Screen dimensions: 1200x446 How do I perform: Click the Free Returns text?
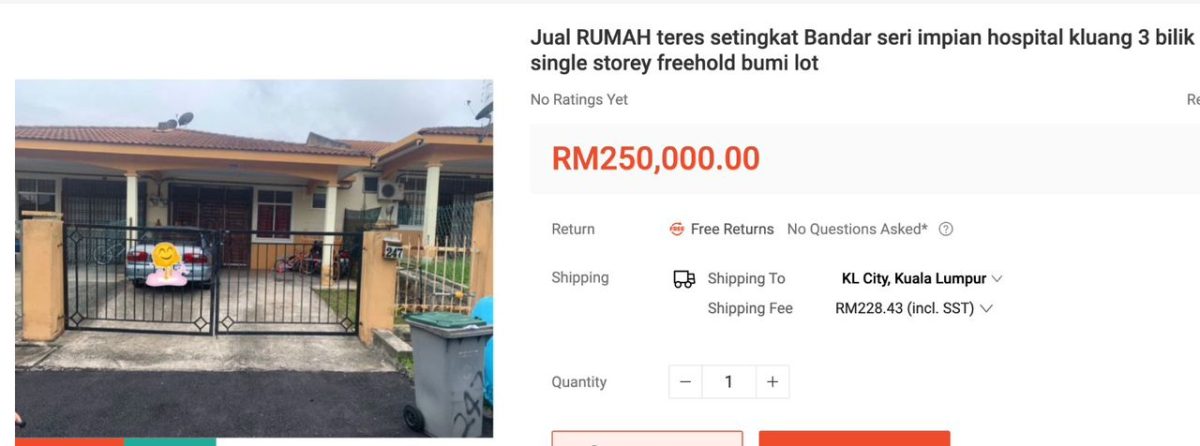pyautogui.click(x=732, y=229)
